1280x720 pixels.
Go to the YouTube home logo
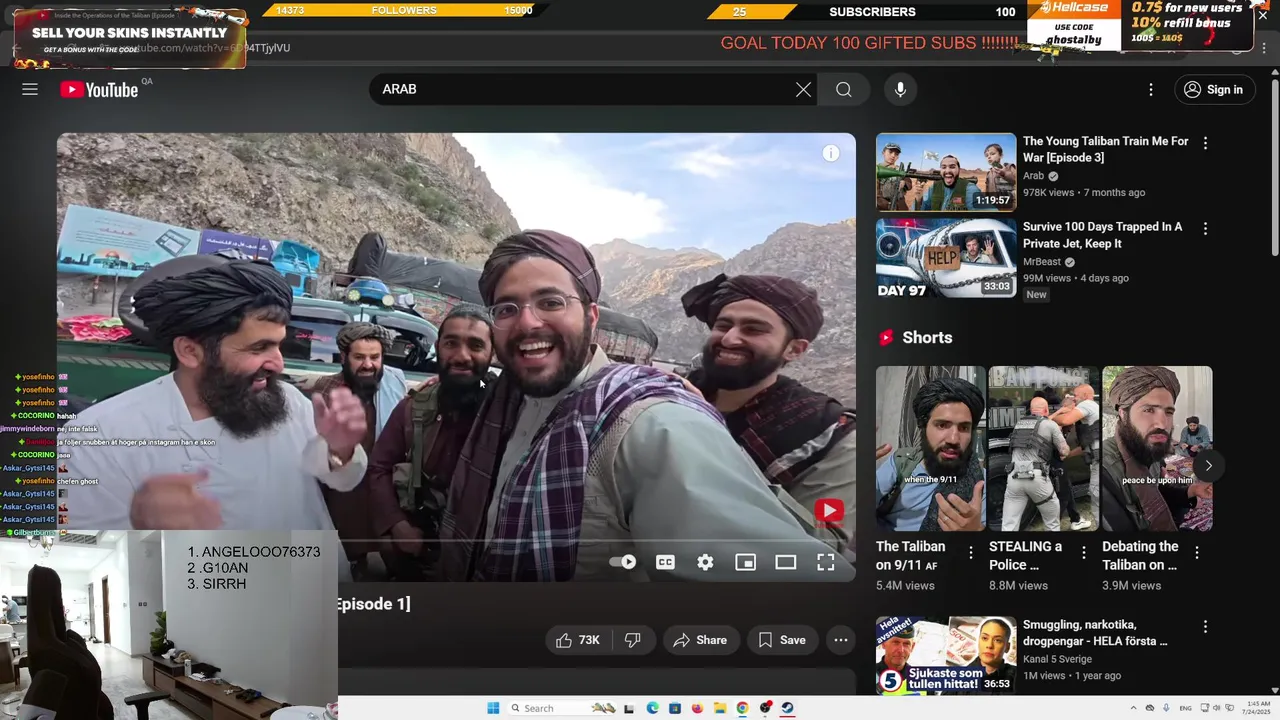[x=99, y=89]
